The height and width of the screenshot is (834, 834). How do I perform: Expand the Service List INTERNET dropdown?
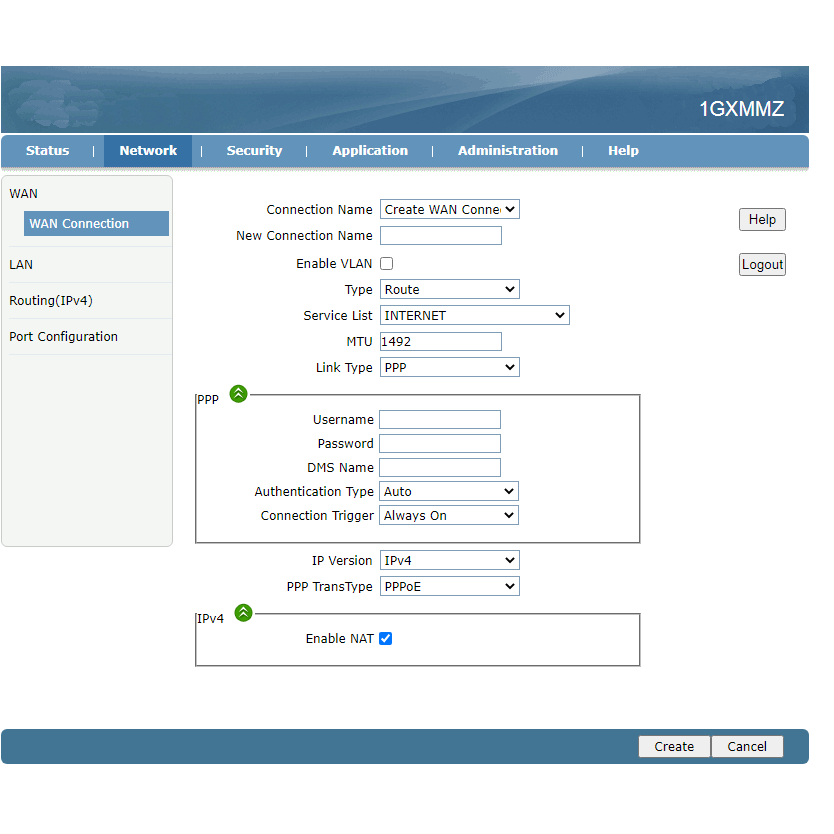point(474,316)
